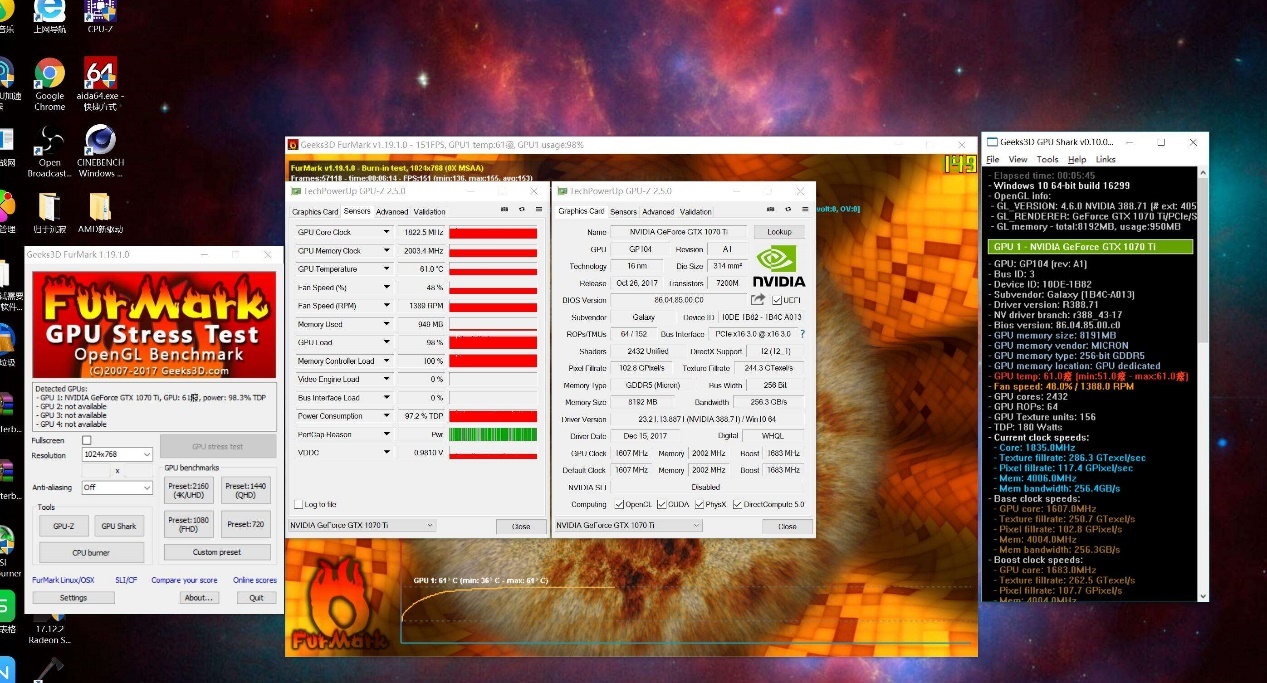
Task: Open Validation tab in GPU-Z Sensors window
Action: (x=430, y=212)
